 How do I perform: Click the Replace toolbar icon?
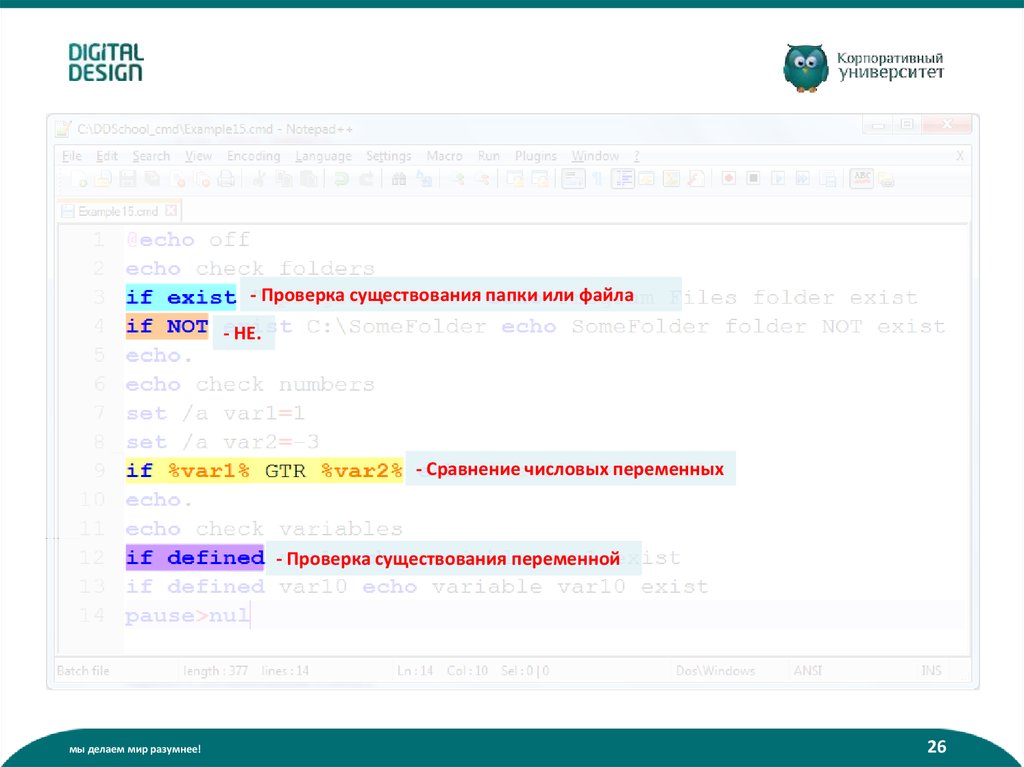[424, 179]
